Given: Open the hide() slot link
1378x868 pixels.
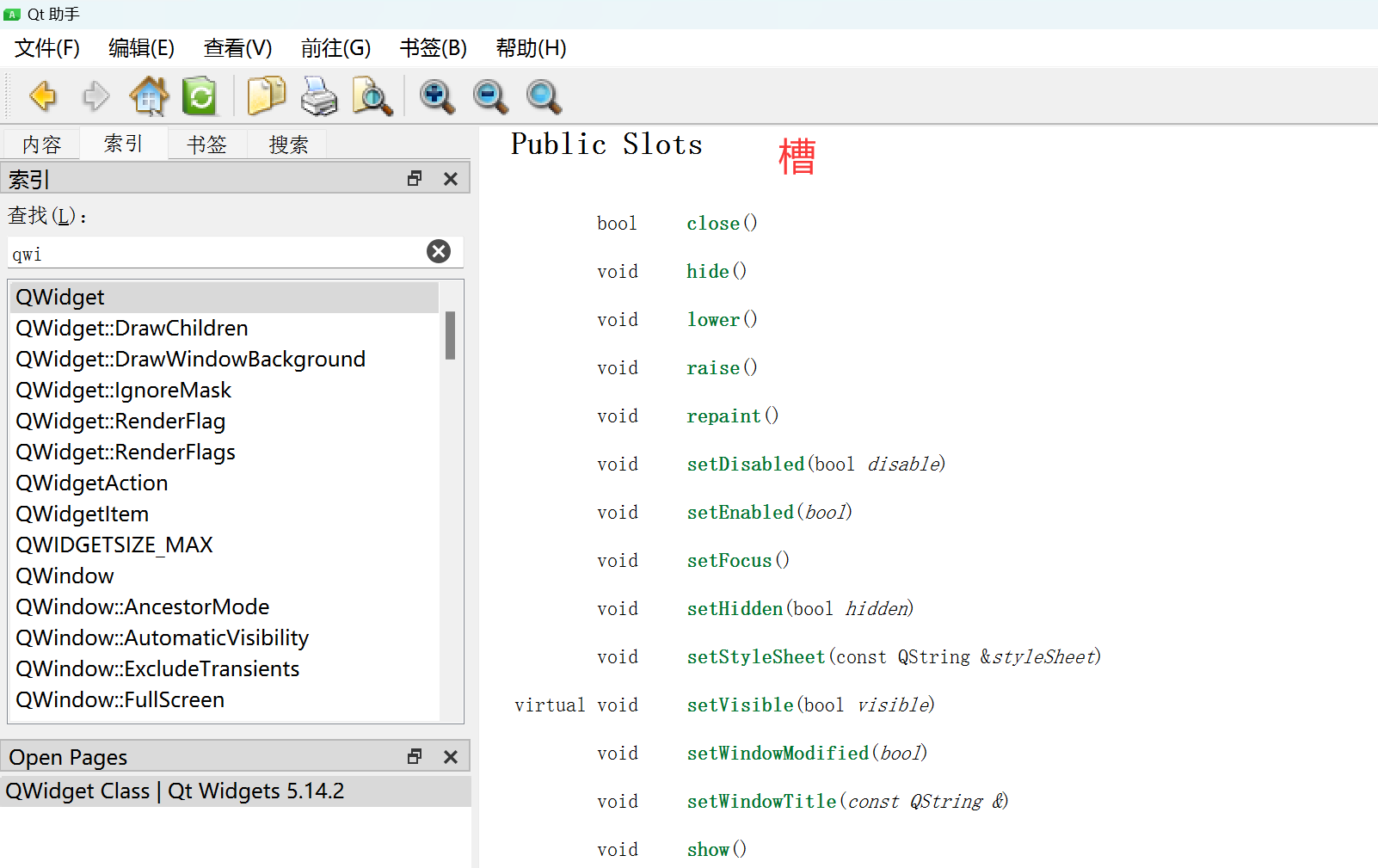Looking at the screenshot, I should coord(708,272).
